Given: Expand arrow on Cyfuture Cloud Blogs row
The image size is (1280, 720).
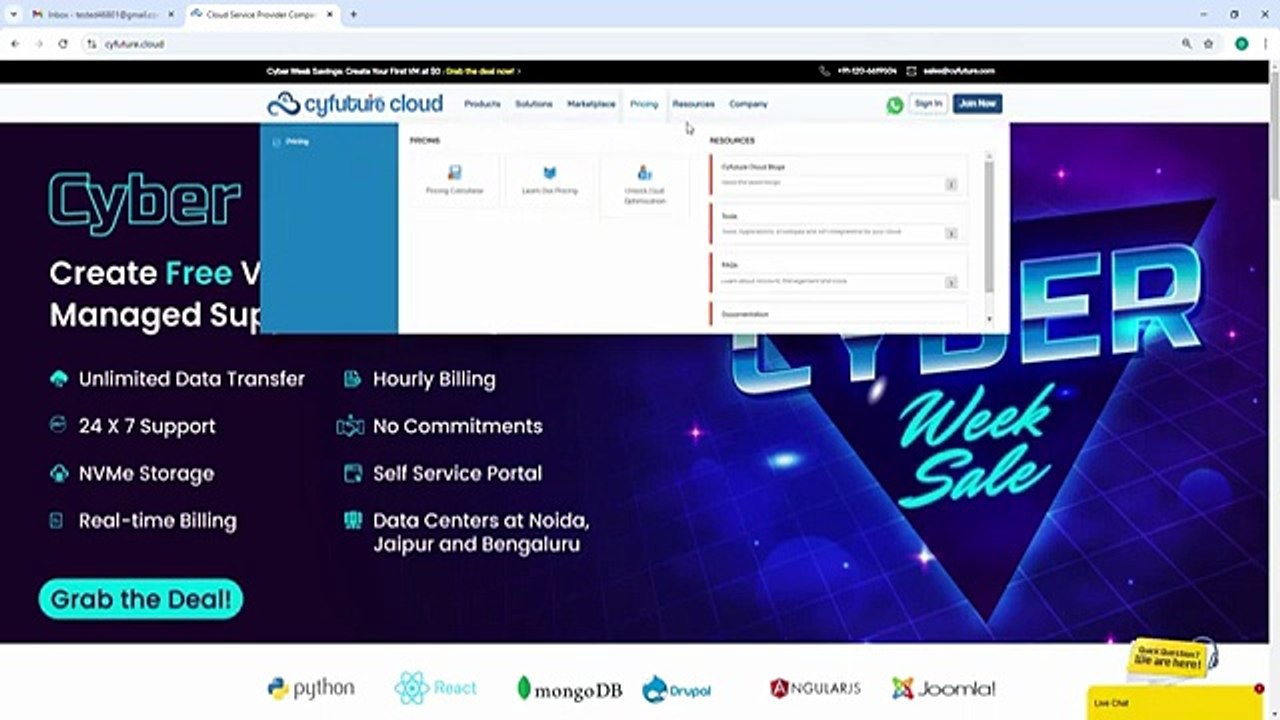Looking at the screenshot, I should [x=951, y=184].
